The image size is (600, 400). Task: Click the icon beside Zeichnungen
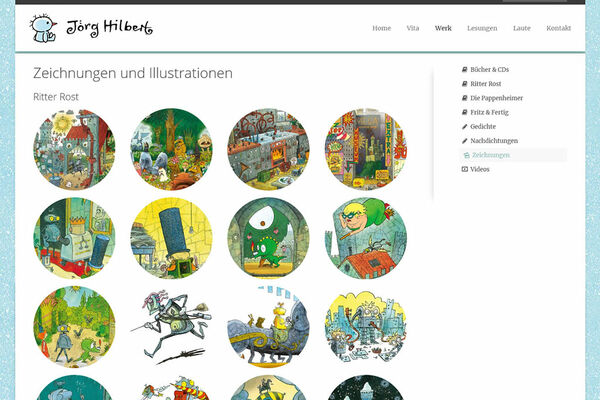click(466, 155)
